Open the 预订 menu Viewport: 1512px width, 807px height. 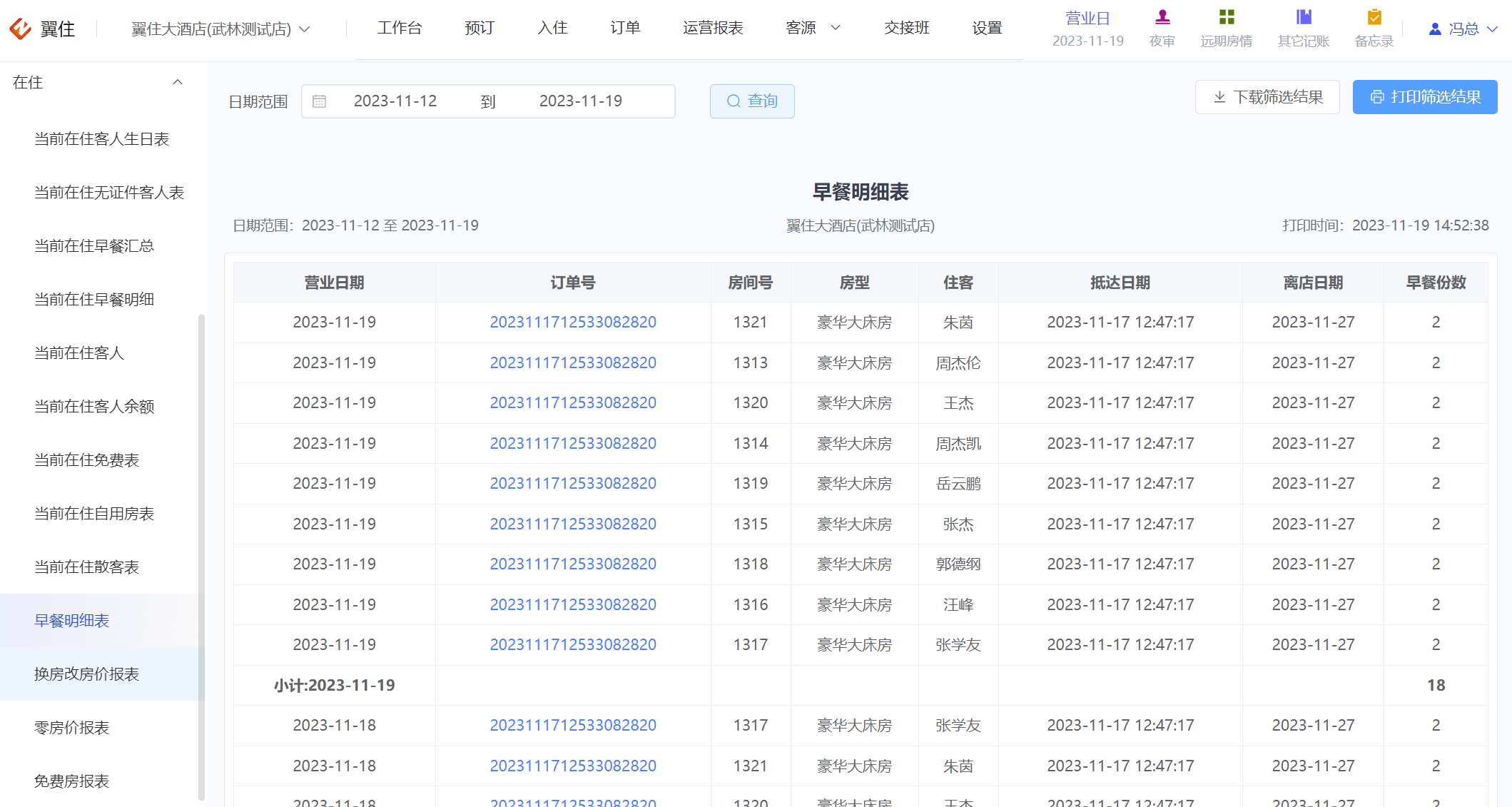tap(480, 28)
